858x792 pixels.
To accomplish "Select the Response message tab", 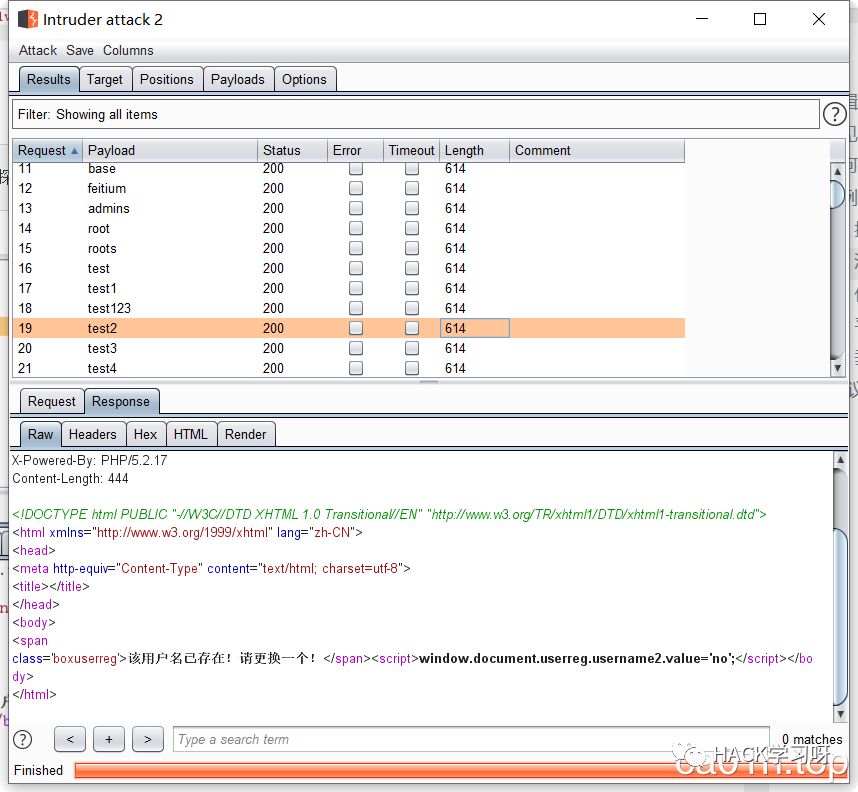I will (x=121, y=402).
